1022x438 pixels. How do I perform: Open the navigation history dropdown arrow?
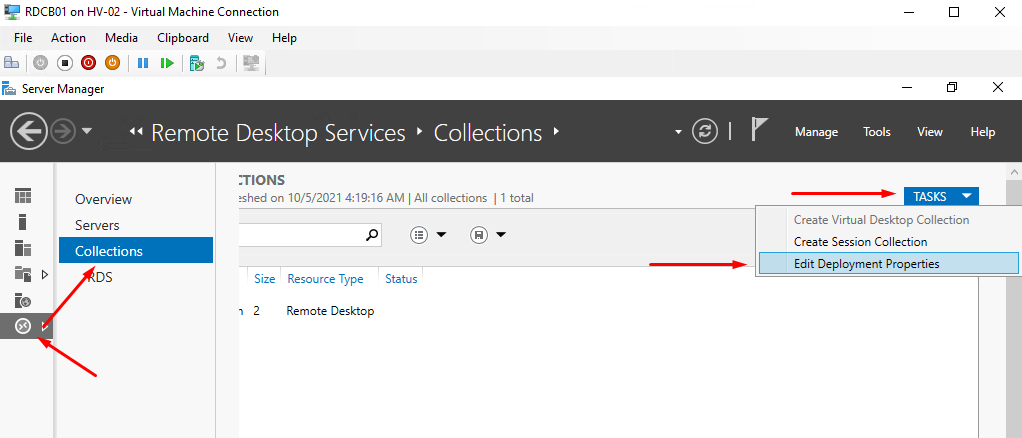(x=87, y=132)
